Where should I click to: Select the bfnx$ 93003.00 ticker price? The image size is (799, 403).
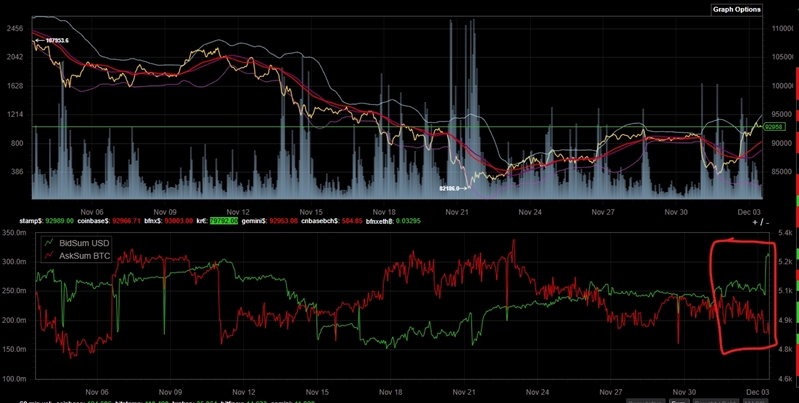(178, 221)
